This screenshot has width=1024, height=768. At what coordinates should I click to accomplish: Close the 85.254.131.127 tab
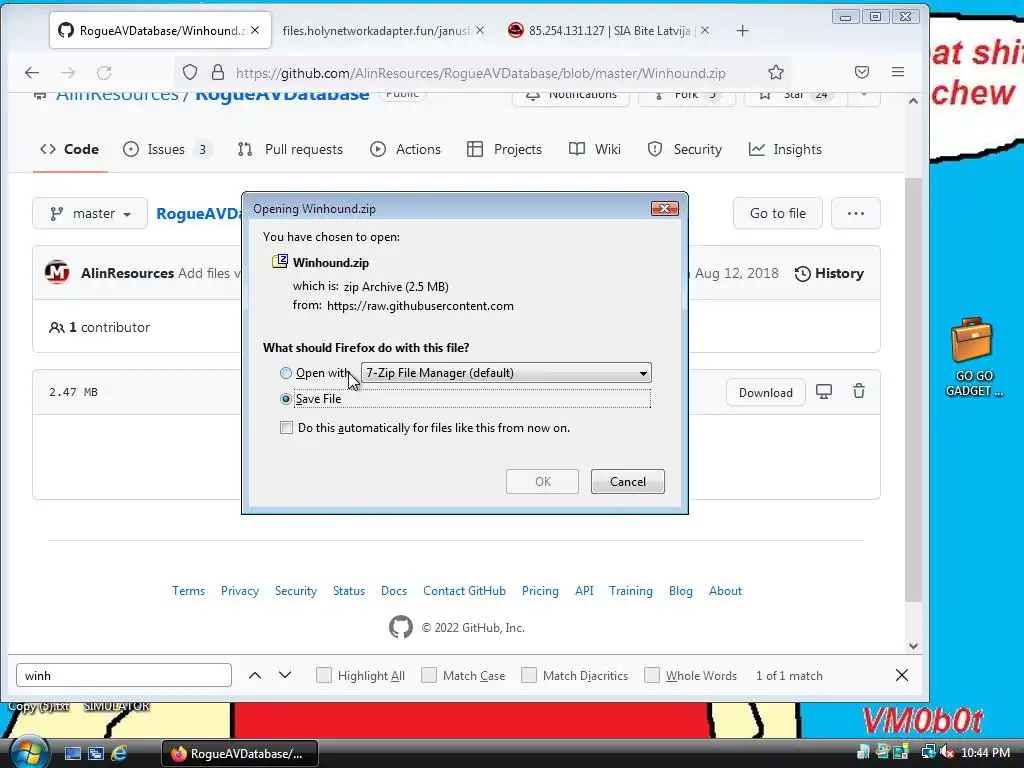(x=705, y=30)
